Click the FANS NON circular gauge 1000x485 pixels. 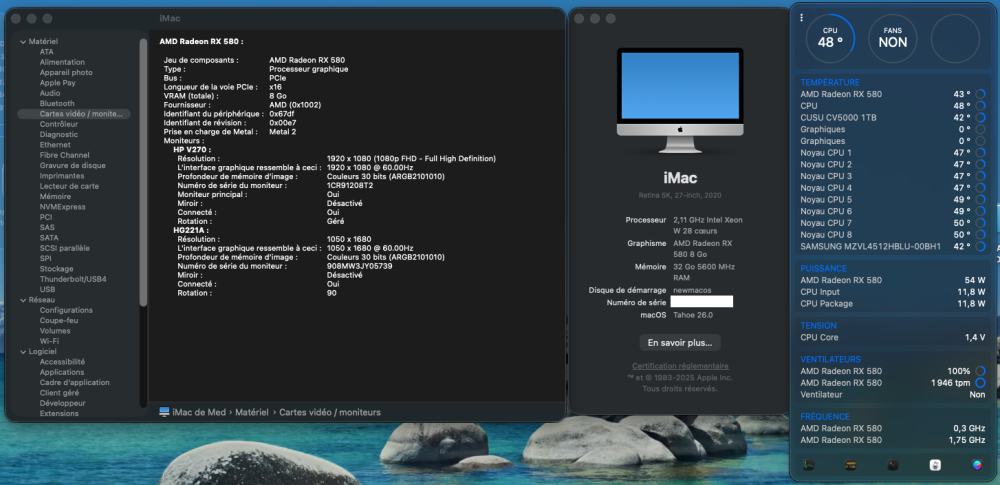893,38
